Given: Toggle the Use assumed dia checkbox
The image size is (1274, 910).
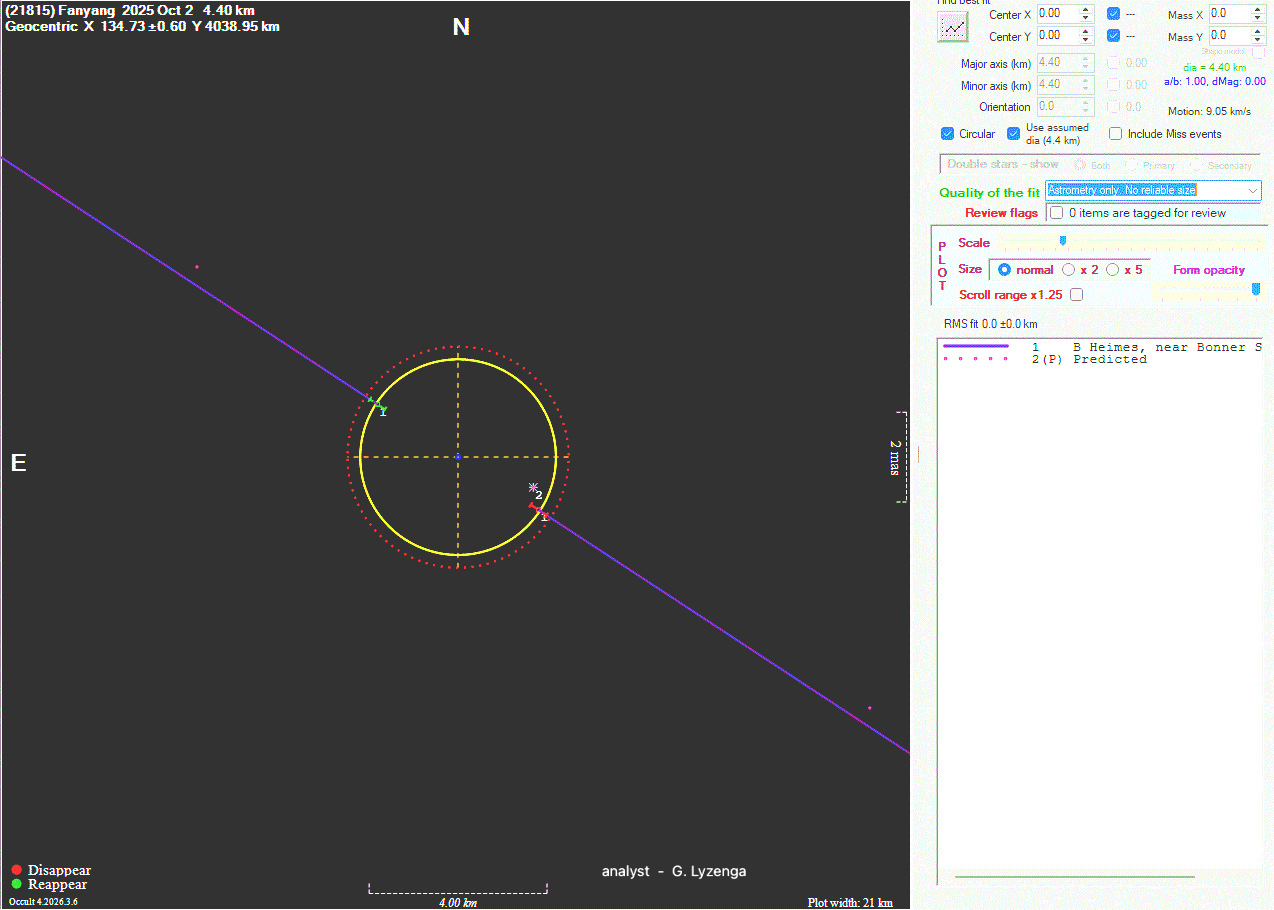Looking at the screenshot, I should [1014, 134].
